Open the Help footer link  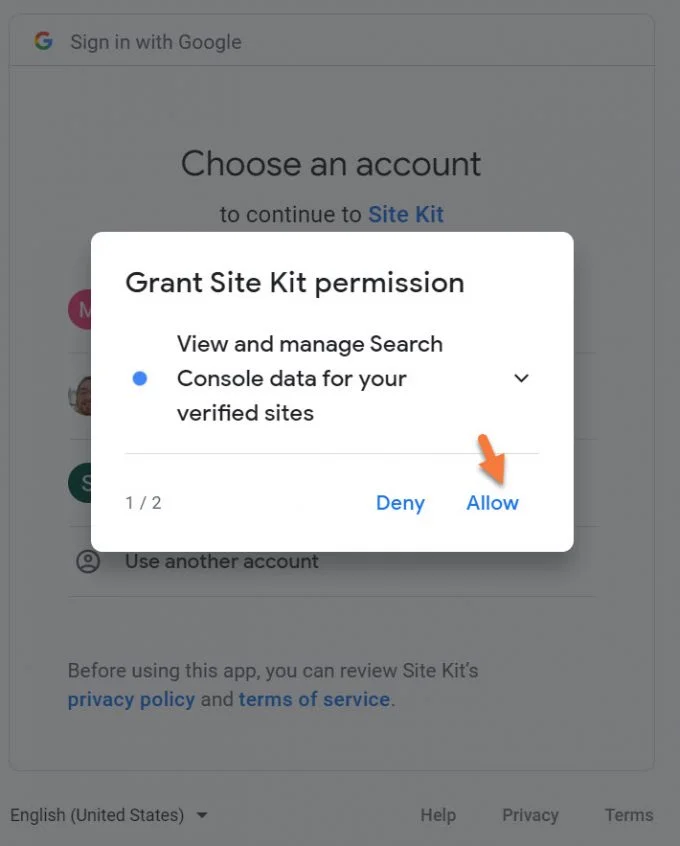[438, 815]
